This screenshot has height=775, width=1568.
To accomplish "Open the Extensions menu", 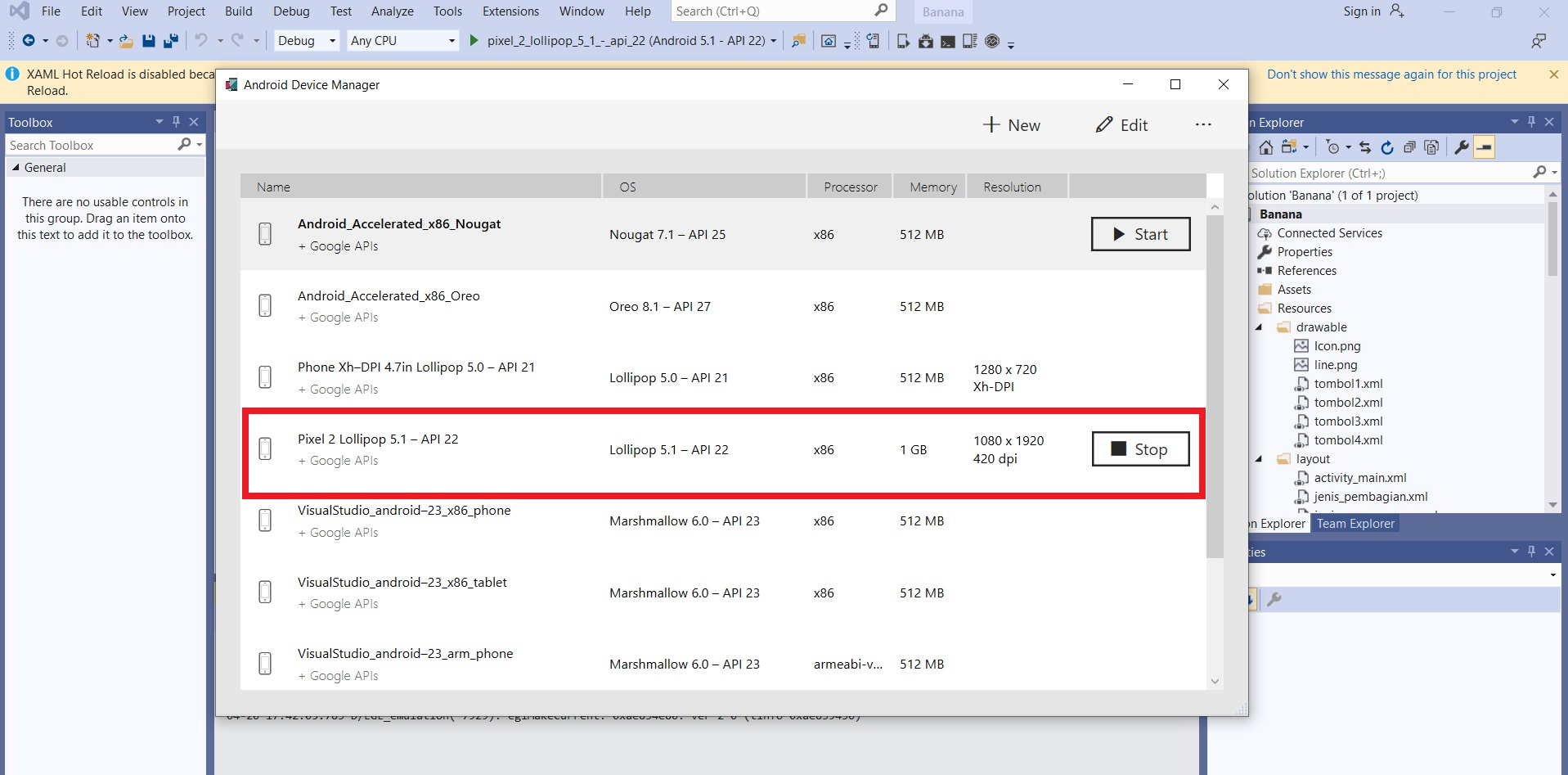I will 511,11.
